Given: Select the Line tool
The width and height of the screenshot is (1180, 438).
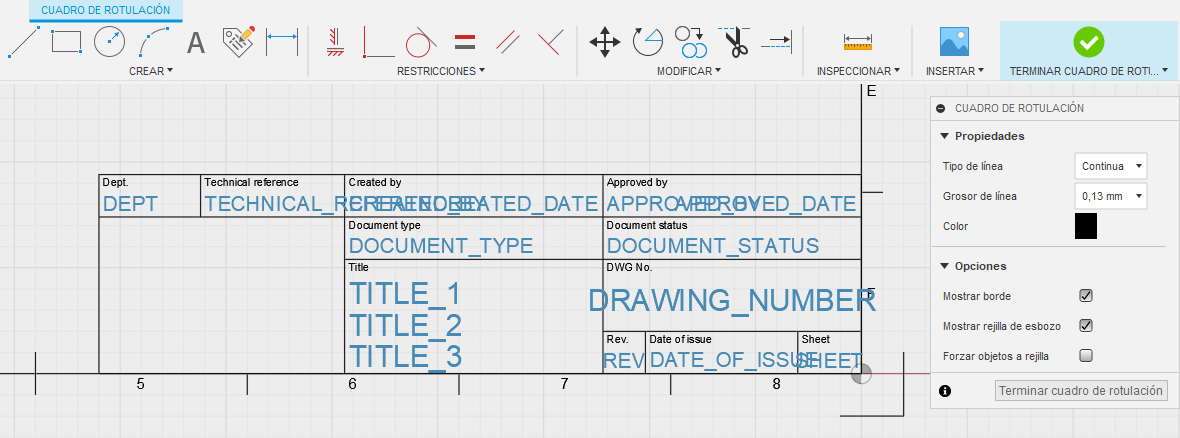Looking at the screenshot, I should click(x=23, y=42).
